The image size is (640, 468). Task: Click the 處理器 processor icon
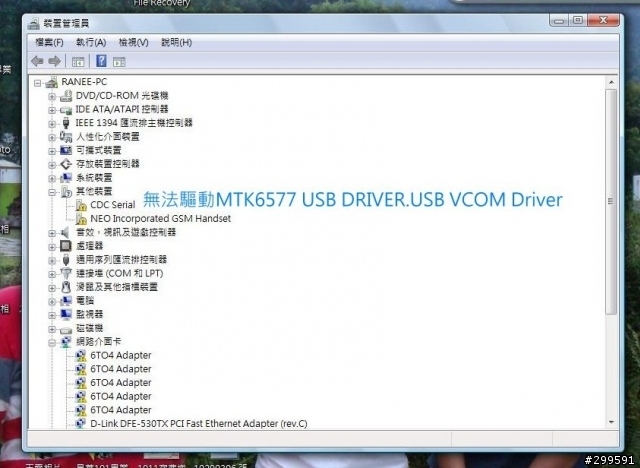(x=65, y=246)
